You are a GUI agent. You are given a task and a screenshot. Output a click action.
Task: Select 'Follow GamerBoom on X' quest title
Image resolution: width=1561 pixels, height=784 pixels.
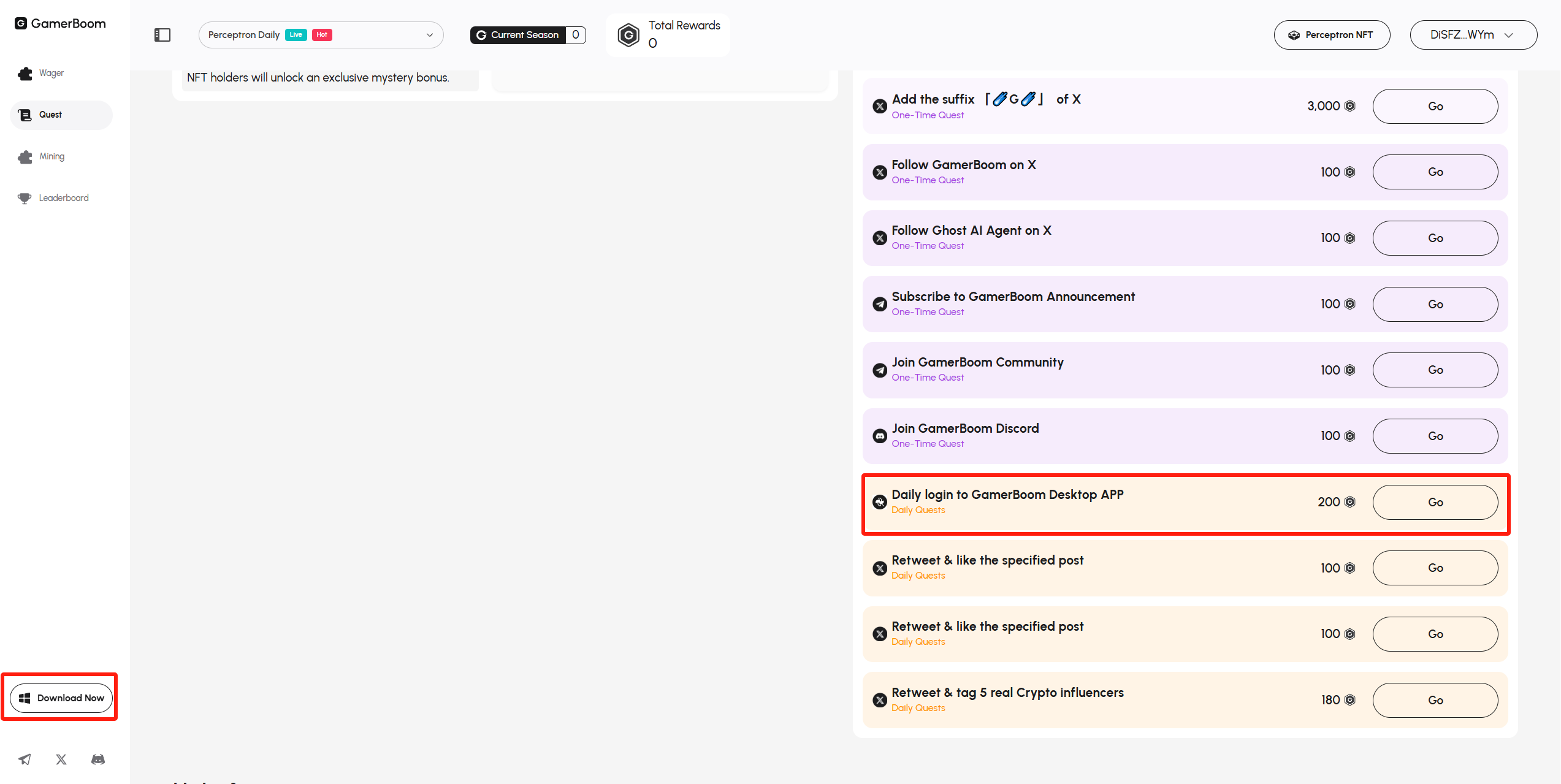click(964, 165)
